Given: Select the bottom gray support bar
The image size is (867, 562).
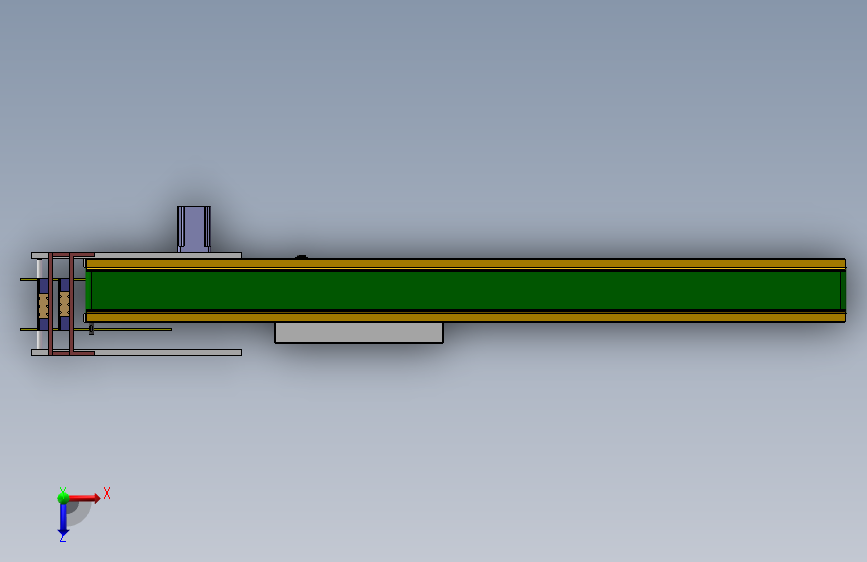Looking at the screenshot, I should tap(137, 352).
